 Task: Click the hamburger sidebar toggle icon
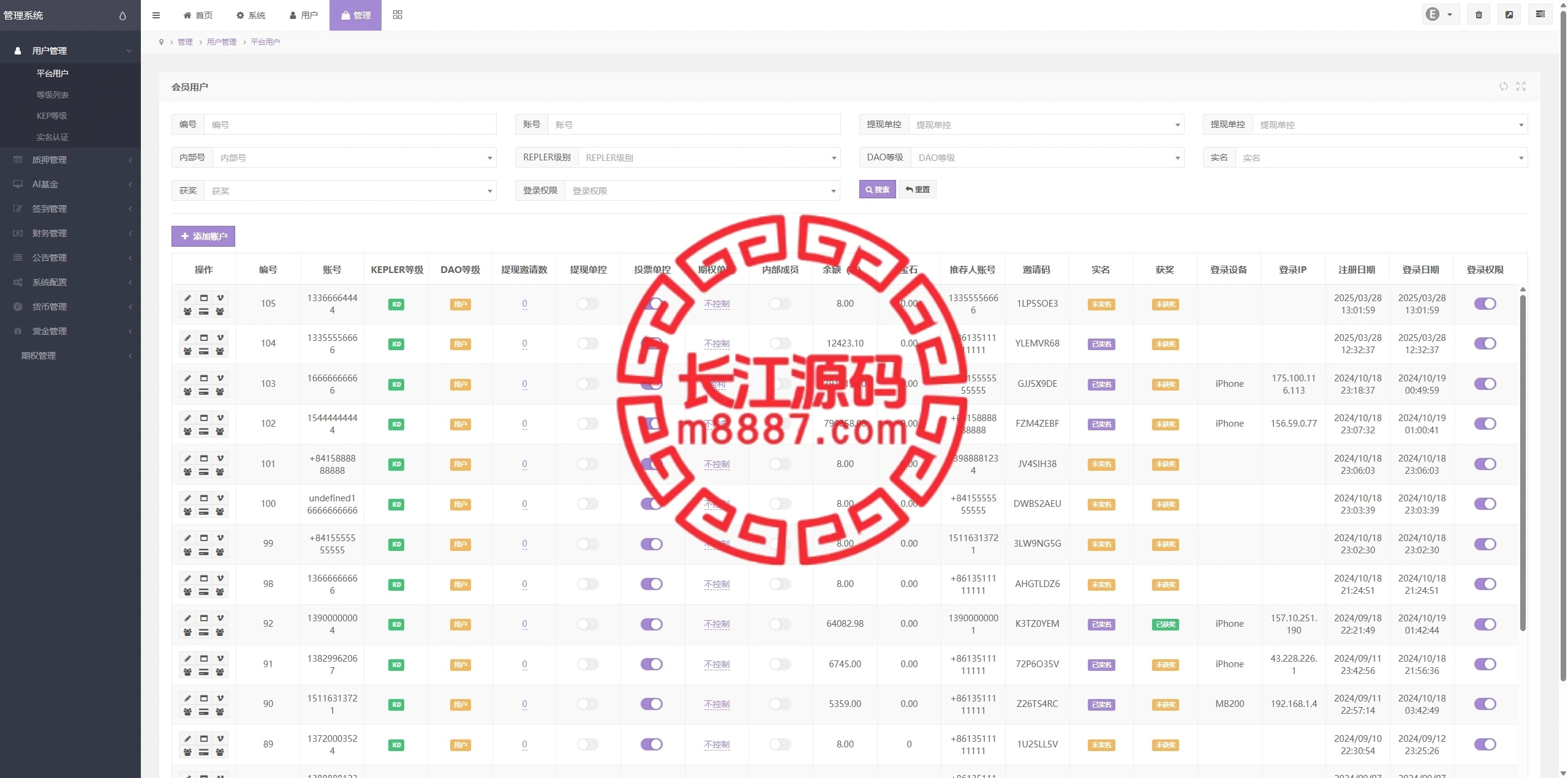click(x=156, y=15)
